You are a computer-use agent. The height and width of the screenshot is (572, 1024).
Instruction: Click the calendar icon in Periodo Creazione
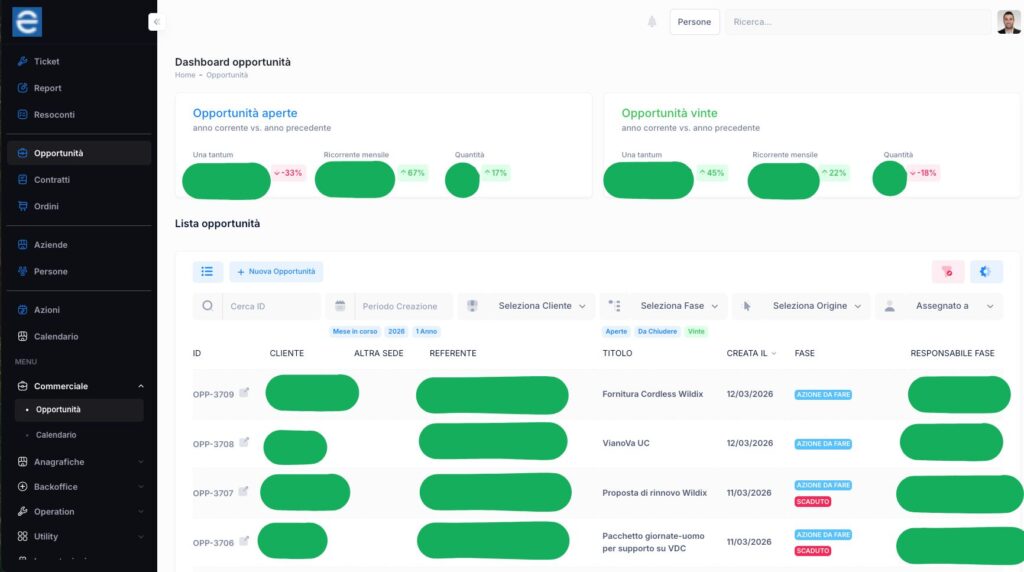click(x=340, y=306)
